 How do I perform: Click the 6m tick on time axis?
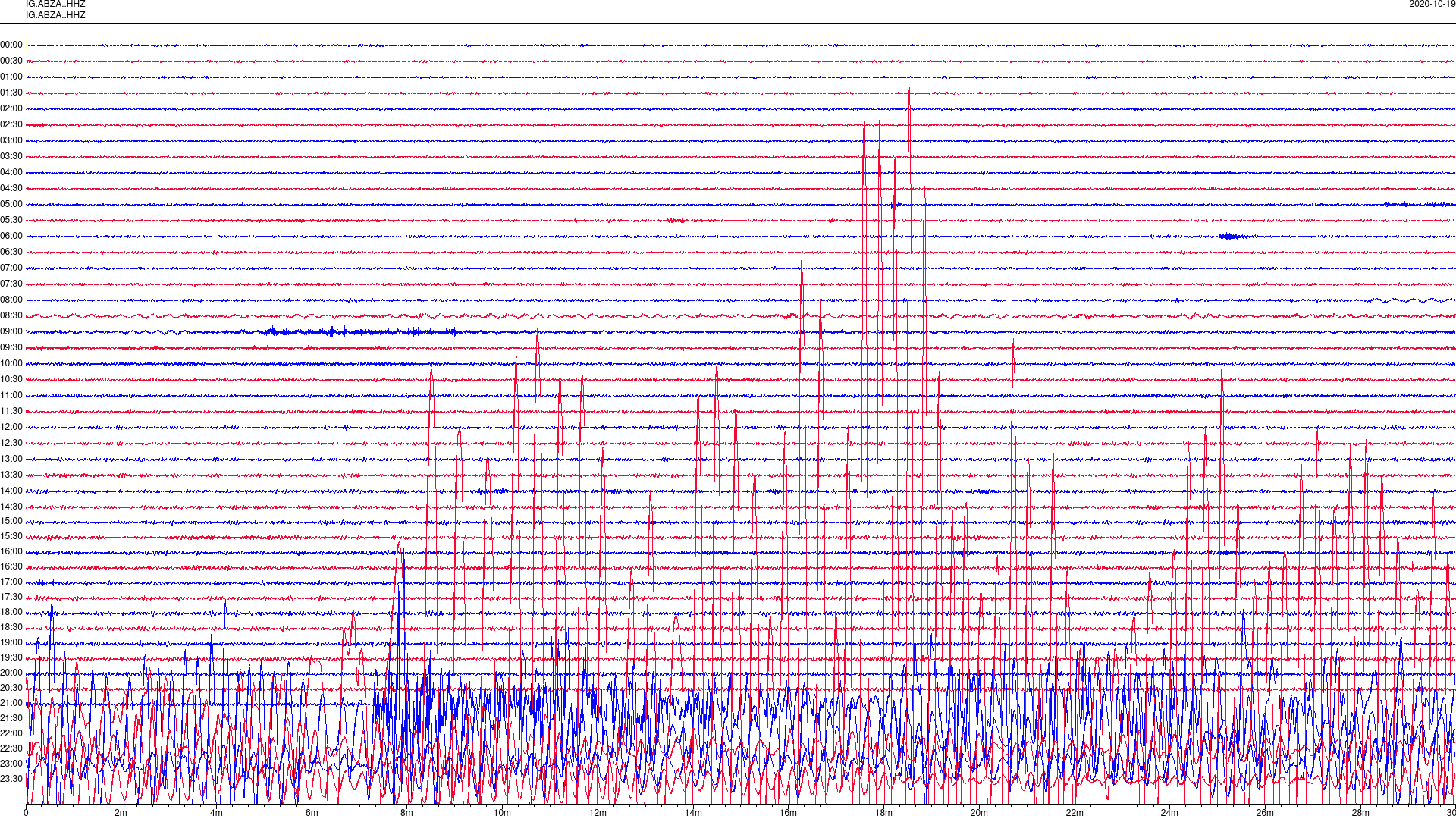tap(312, 813)
